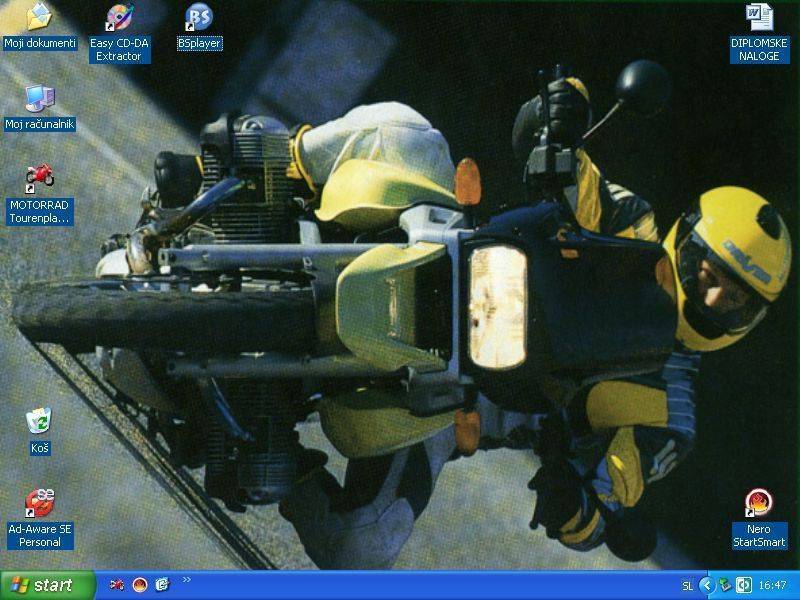Select the Moj računalnik desktop icon
The image size is (800, 600).
[x=40, y=98]
